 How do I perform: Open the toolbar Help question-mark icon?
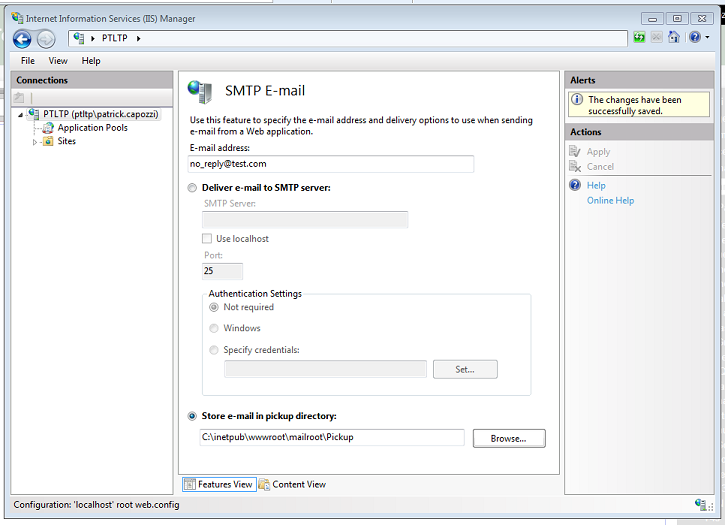click(x=694, y=37)
